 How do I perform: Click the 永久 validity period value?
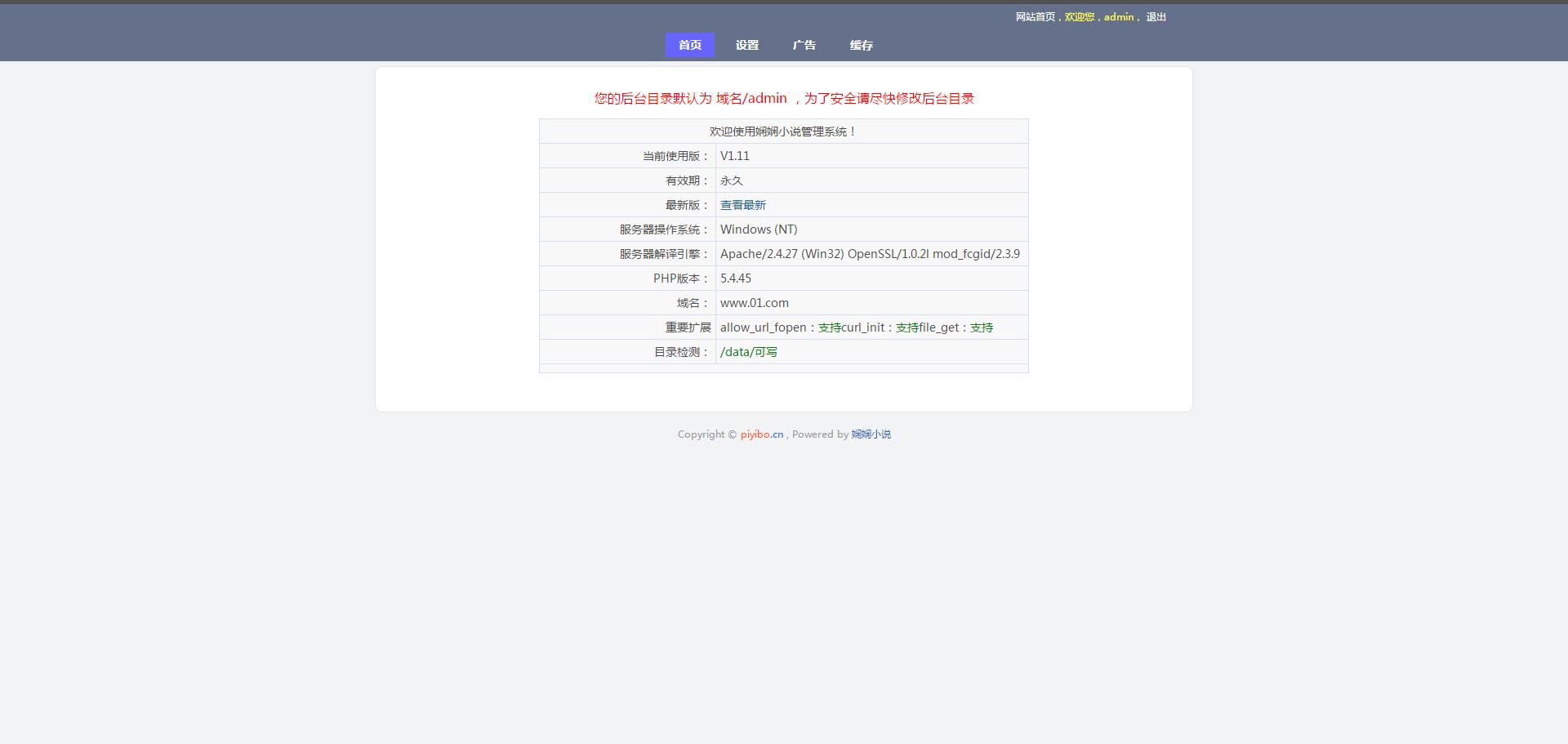pyautogui.click(x=731, y=180)
